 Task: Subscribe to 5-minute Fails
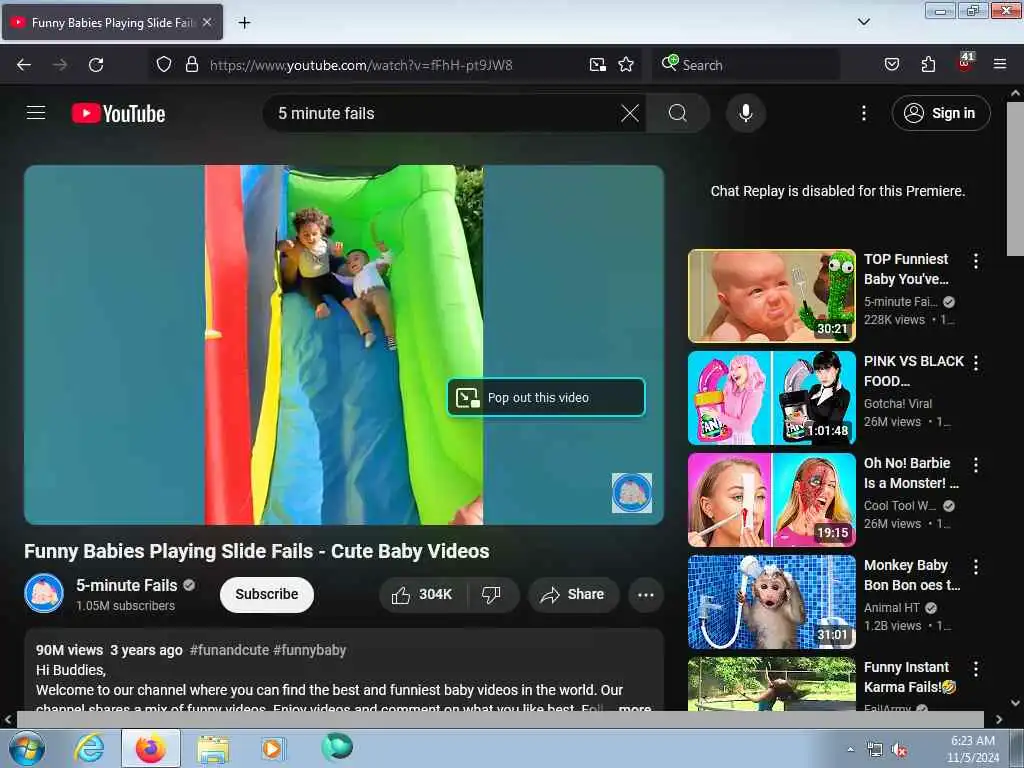266,594
